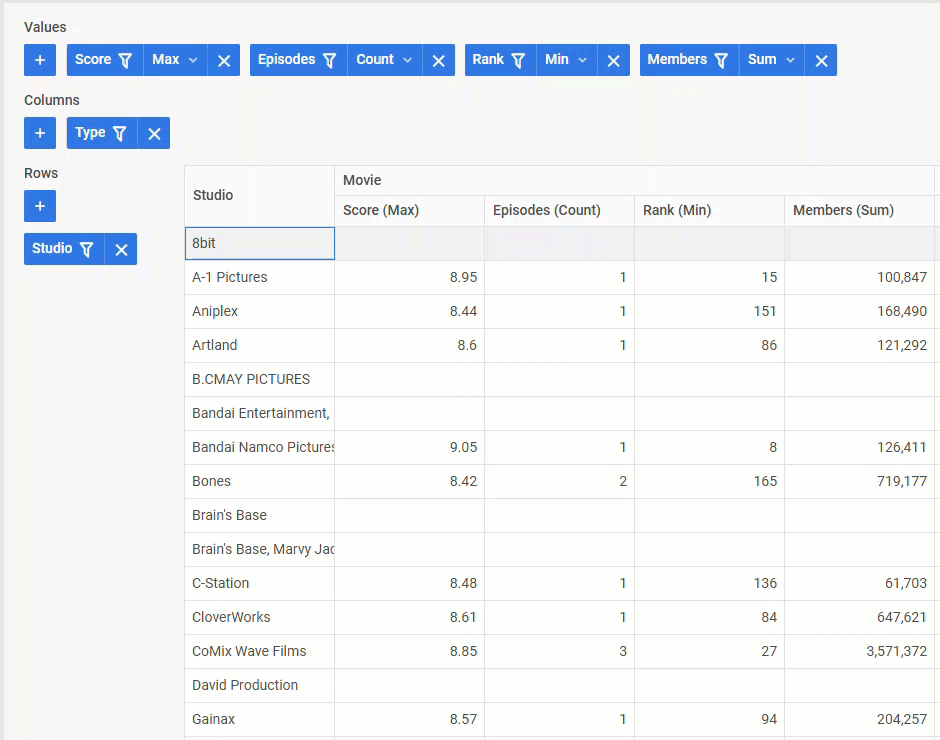This screenshot has width=940, height=740.
Task: Remove the Rank value field
Action: (x=613, y=61)
